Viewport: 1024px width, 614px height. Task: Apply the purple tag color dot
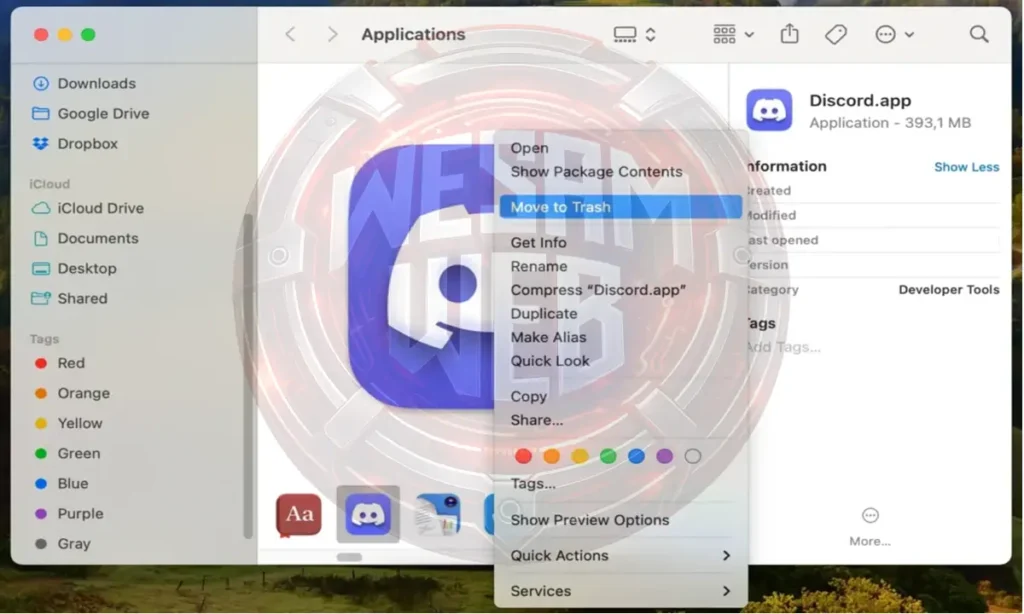[x=664, y=456]
